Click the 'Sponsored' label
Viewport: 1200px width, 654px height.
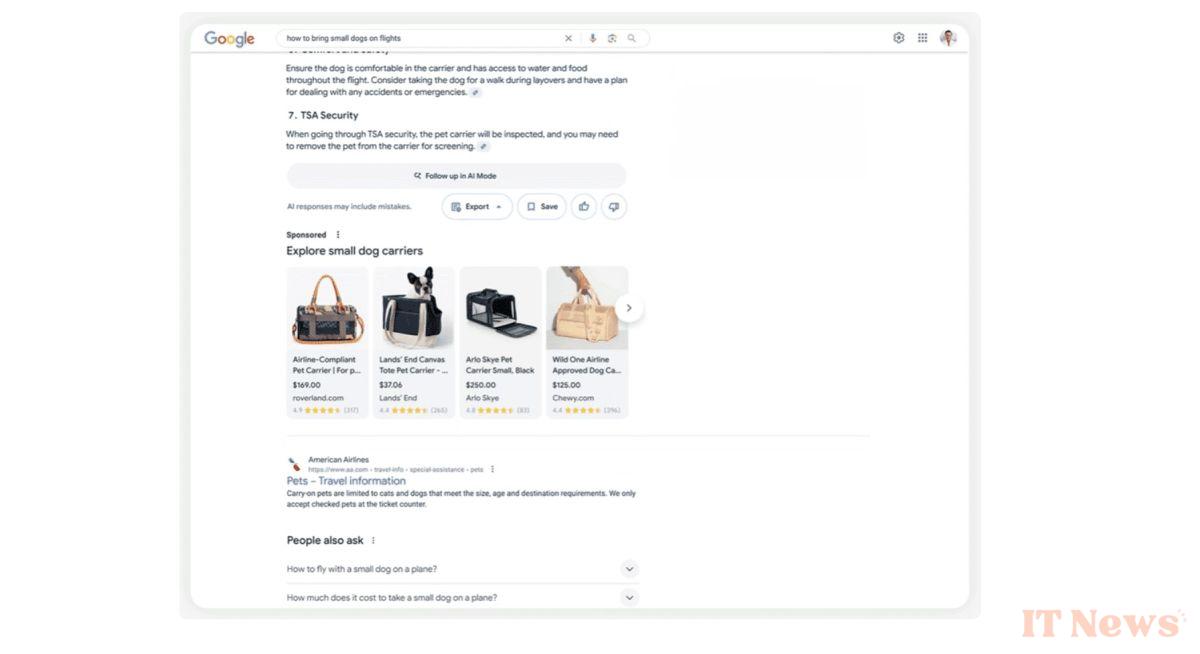coord(307,235)
